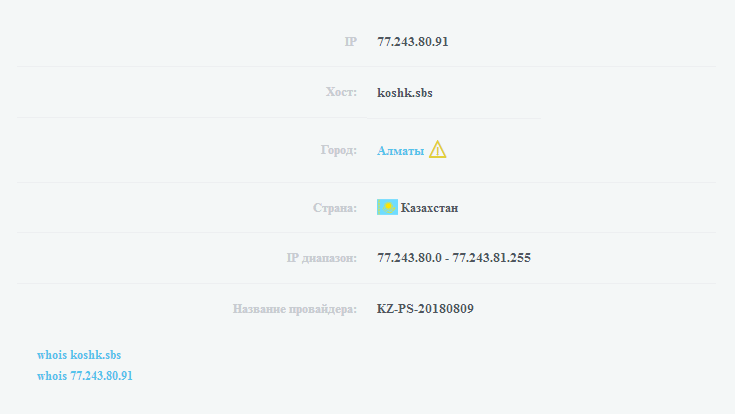Click the Kazakhstan flag icon
735x414 pixels.
tap(387, 207)
